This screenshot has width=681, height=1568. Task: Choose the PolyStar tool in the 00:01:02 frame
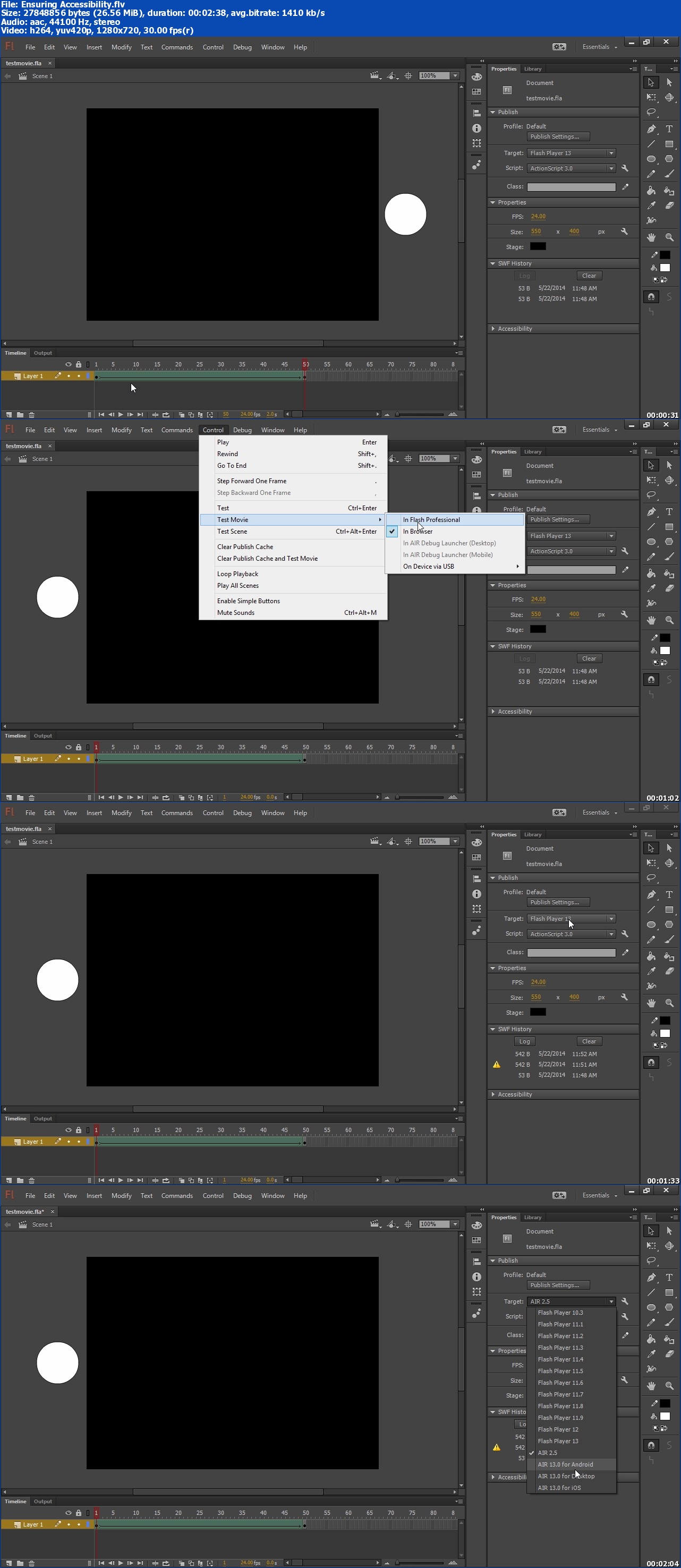click(669, 542)
